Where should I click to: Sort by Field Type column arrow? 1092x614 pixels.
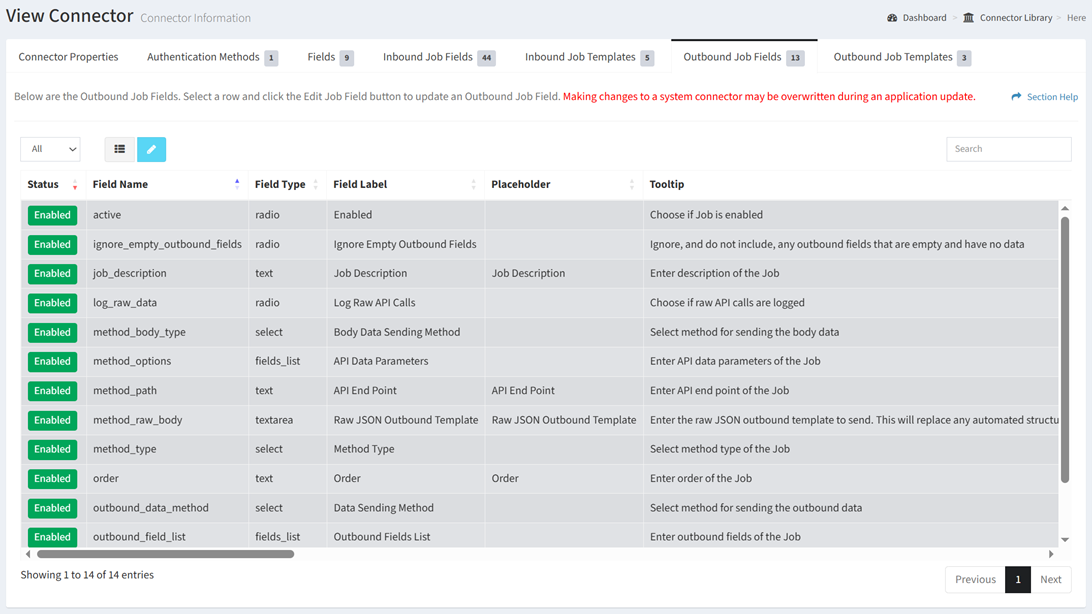click(x=316, y=185)
